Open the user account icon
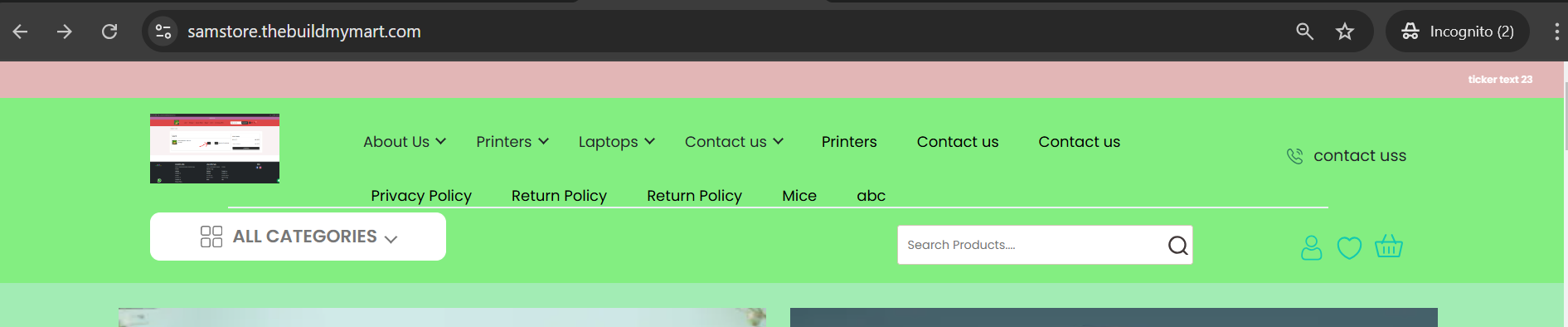The width and height of the screenshot is (1568, 327). pos(1311,247)
